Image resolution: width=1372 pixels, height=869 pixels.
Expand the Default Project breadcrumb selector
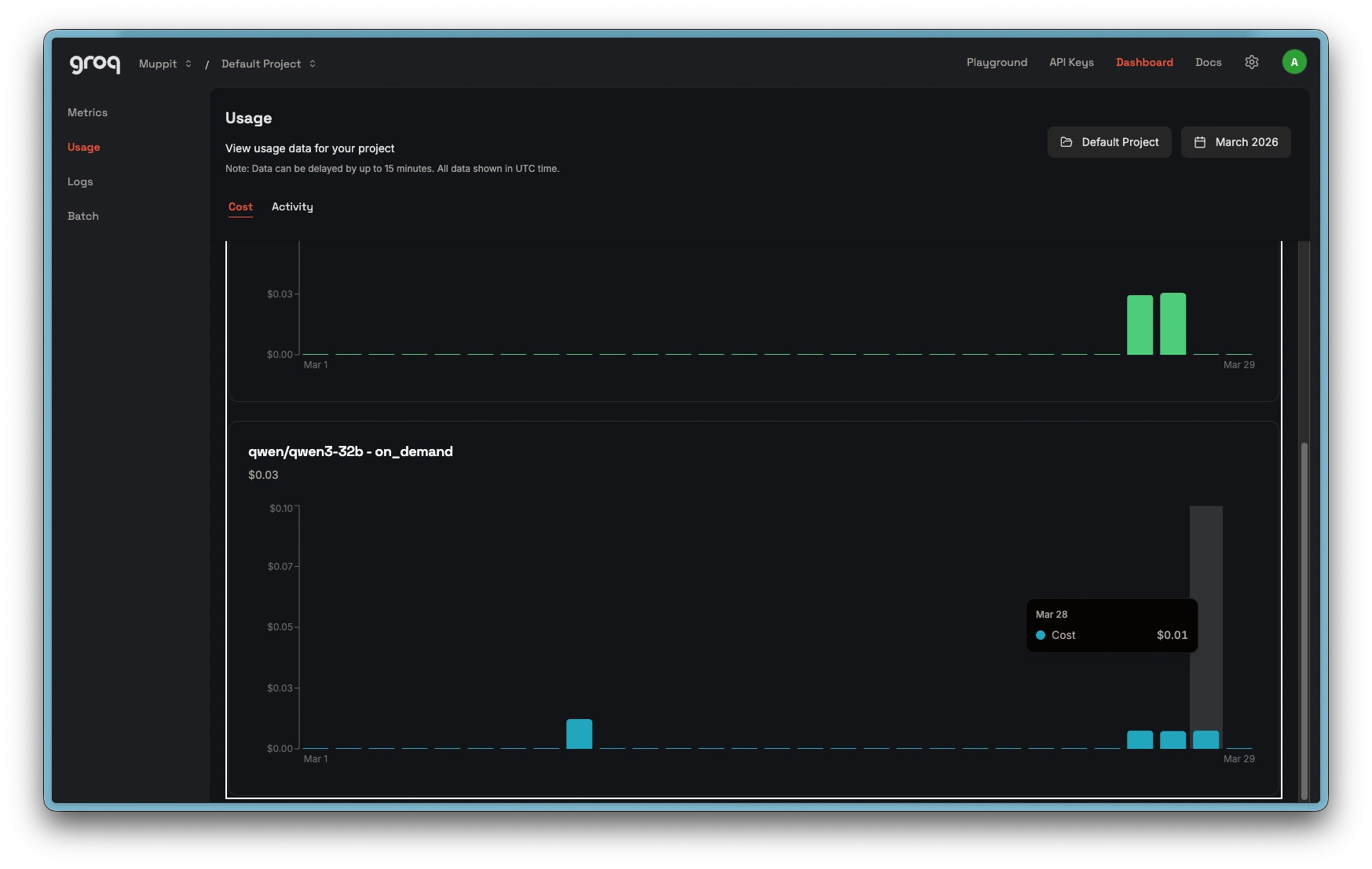pos(268,64)
